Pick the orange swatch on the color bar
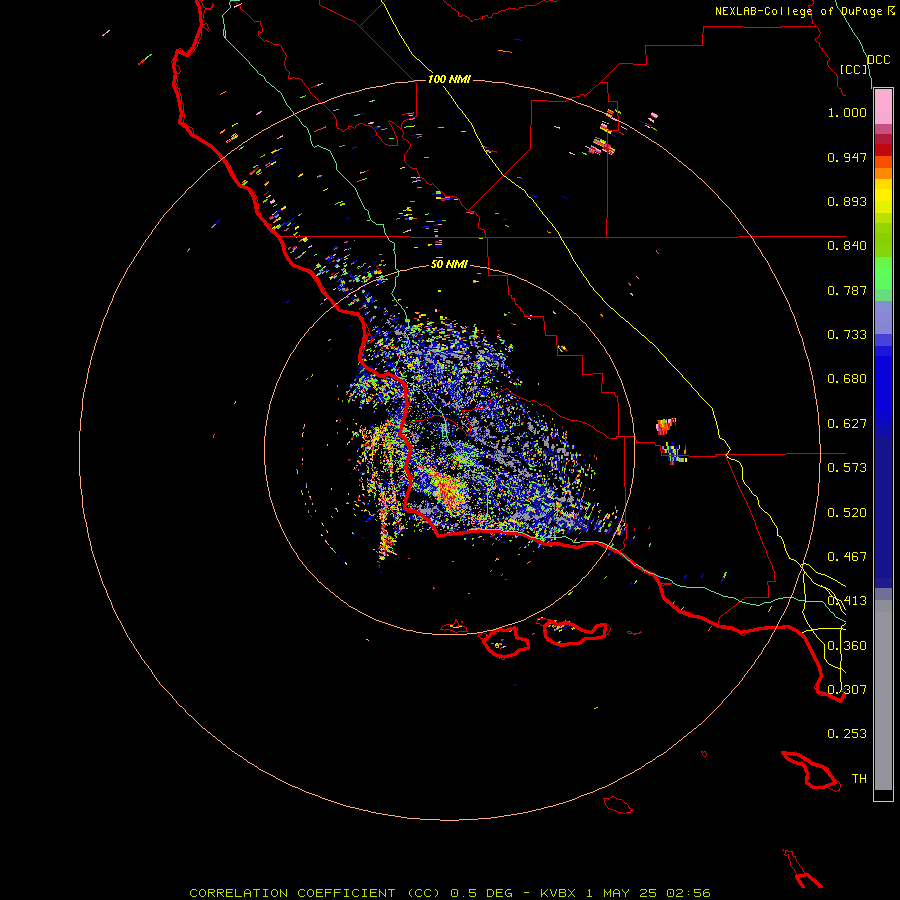 tap(883, 173)
